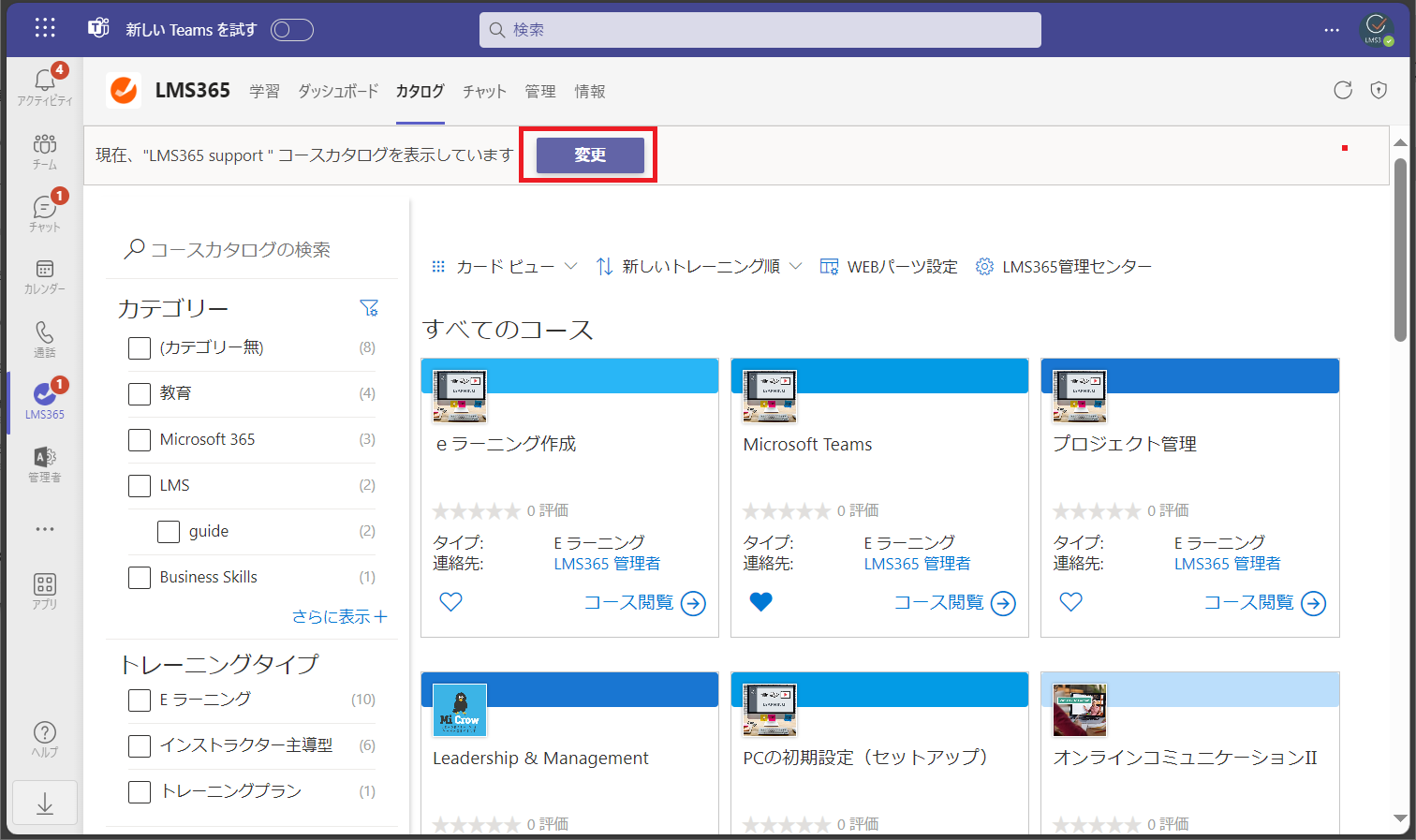1416x840 pixels.
Task: Toggle the new Teams switch
Action: point(292,30)
